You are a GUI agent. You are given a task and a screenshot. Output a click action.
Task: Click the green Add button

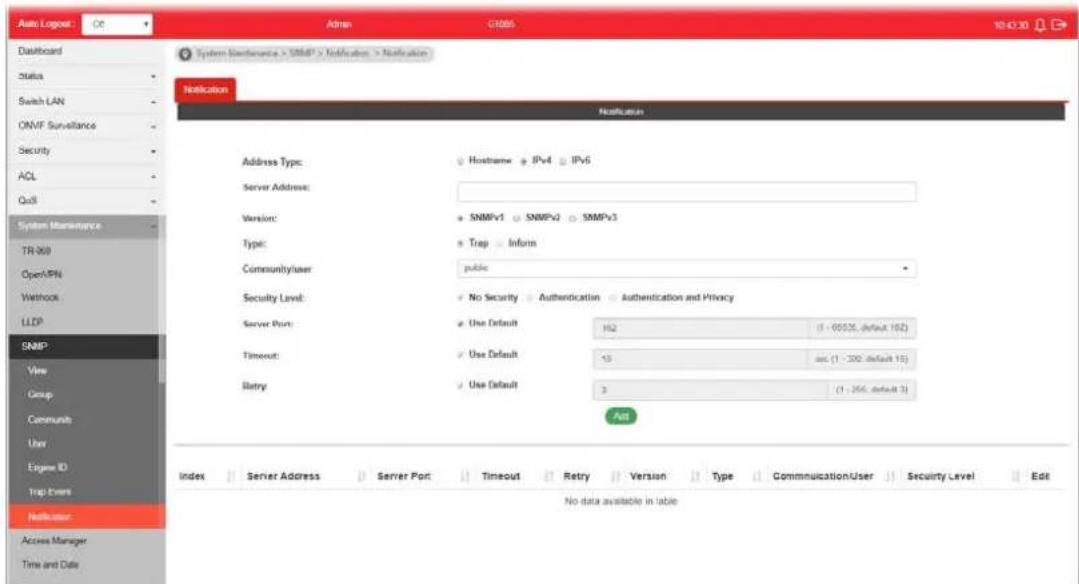(x=621, y=416)
